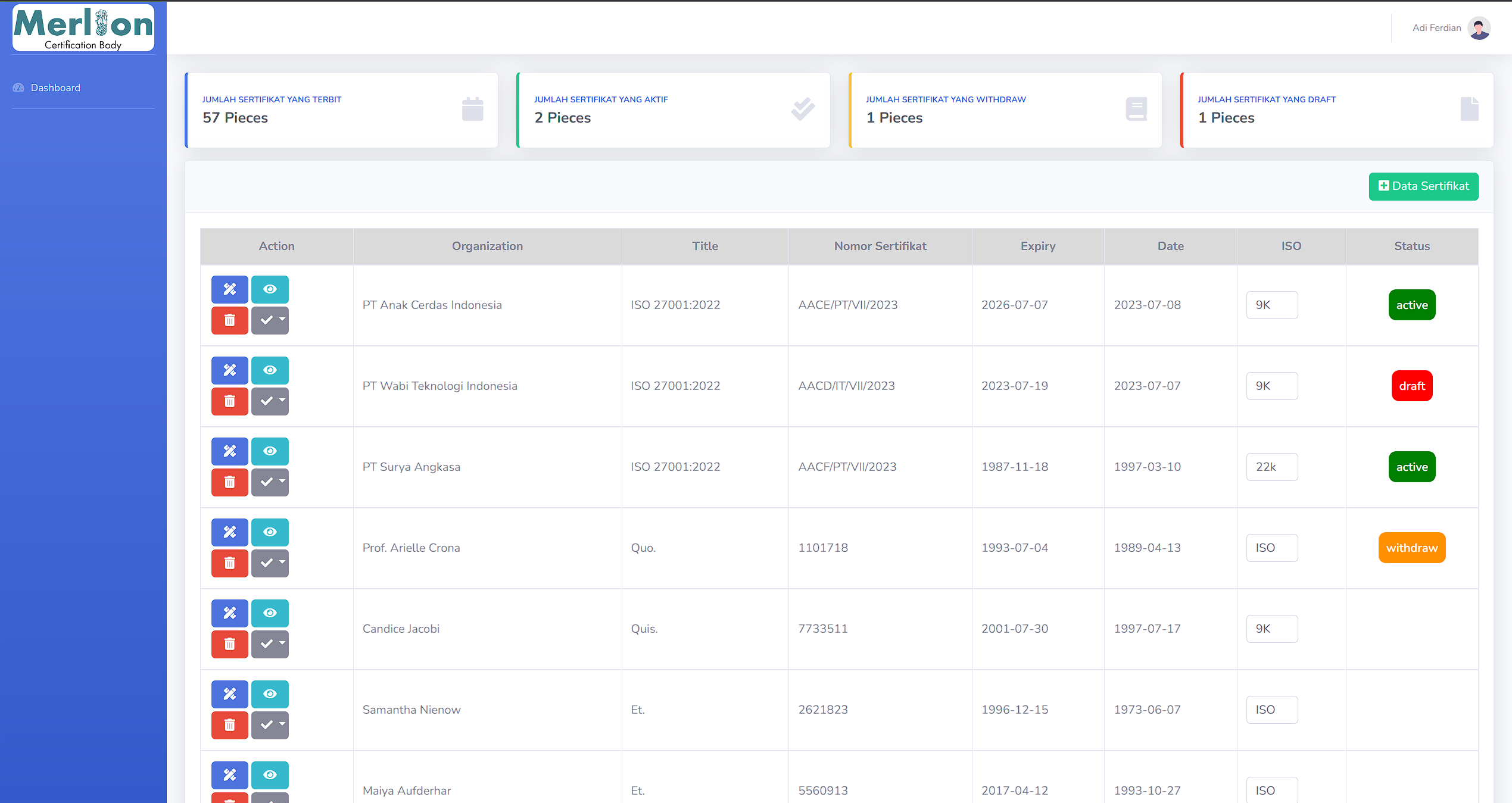
Task: Delete the PT Wabi Teknologi Indonesia row
Action: pos(229,401)
